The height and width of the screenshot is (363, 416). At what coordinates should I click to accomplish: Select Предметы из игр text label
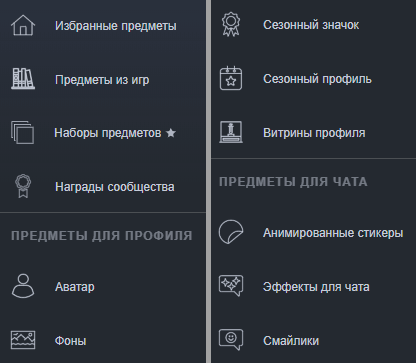coord(102,80)
